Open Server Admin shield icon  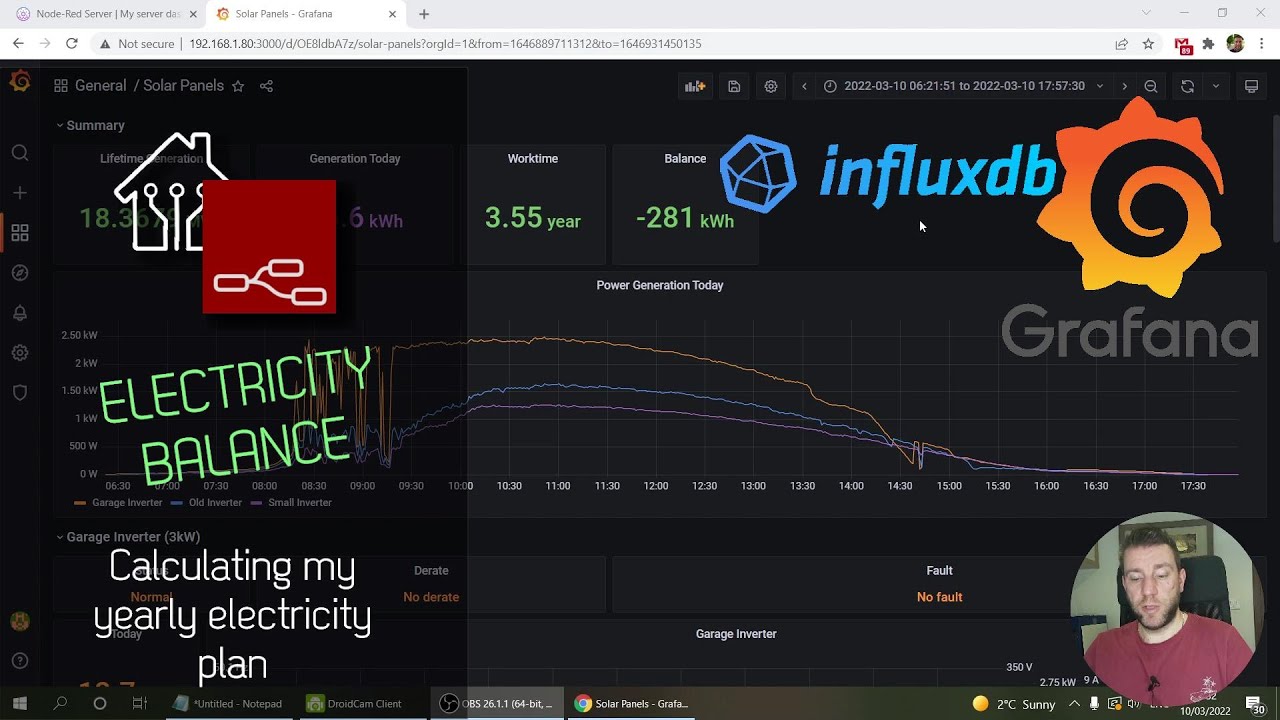point(20,393)
